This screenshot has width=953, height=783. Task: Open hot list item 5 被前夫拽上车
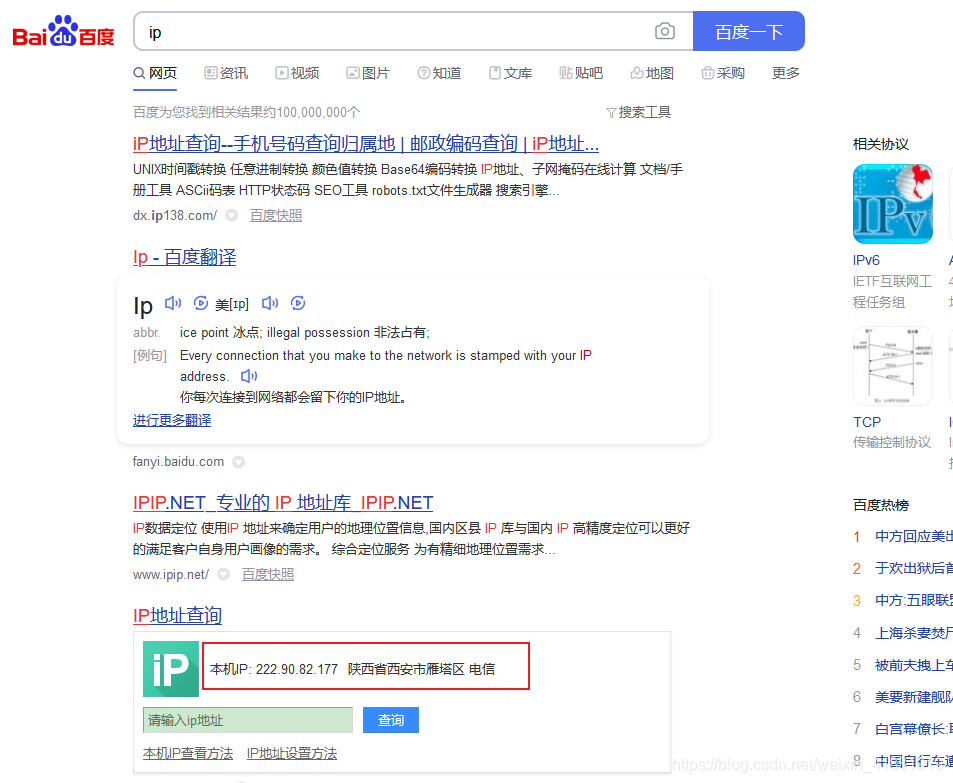point(913,665)
